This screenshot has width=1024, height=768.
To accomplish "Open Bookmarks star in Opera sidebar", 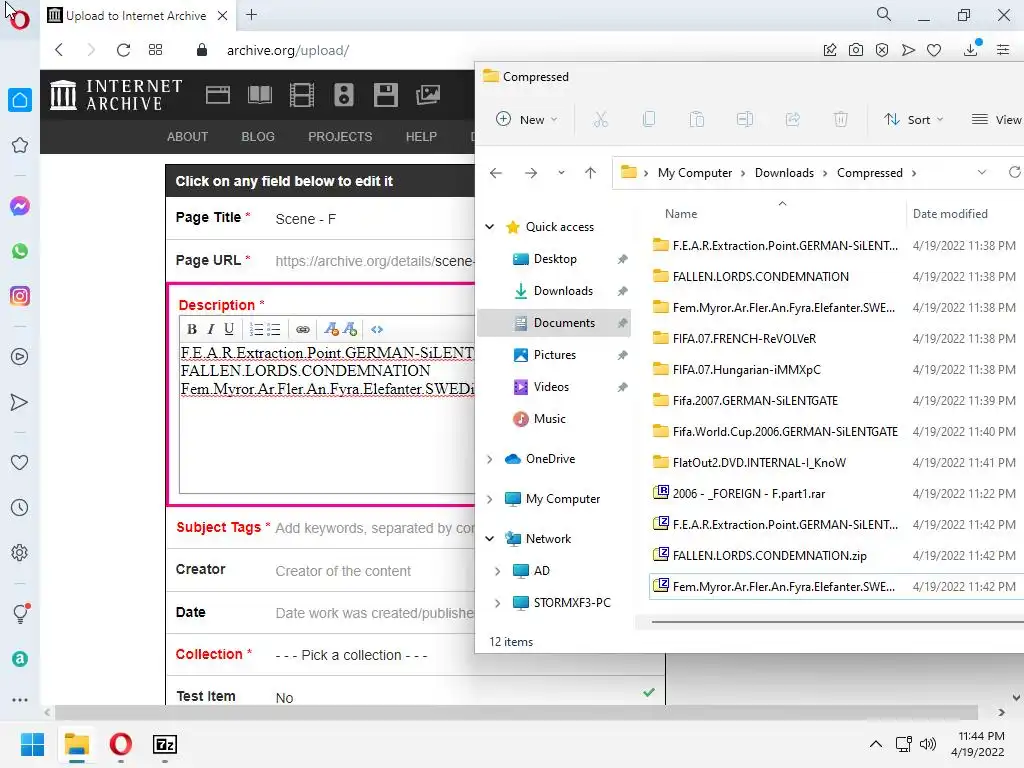I will [x=20, y=145].
